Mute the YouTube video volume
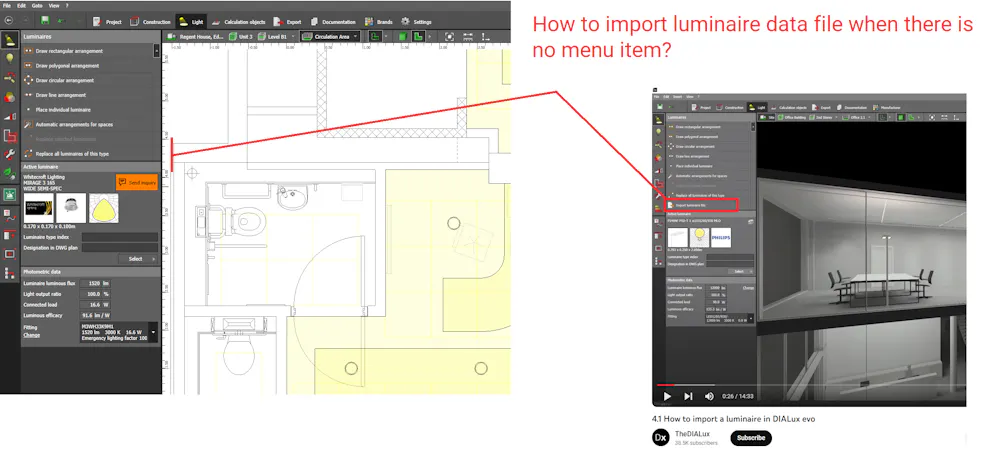This screenshot has width=1000, height=464. [709, 396]
